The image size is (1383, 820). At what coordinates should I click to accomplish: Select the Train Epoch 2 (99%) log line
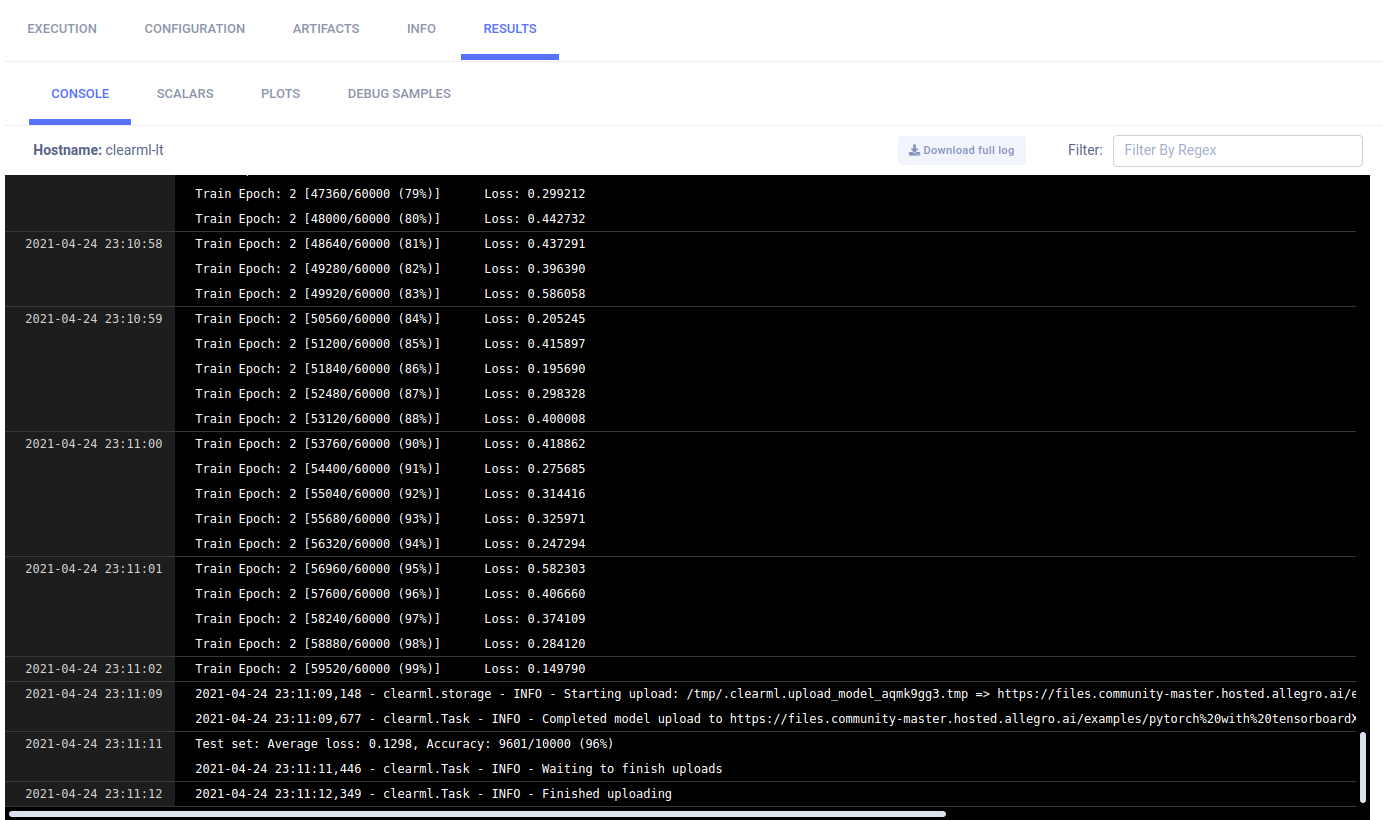390,669
